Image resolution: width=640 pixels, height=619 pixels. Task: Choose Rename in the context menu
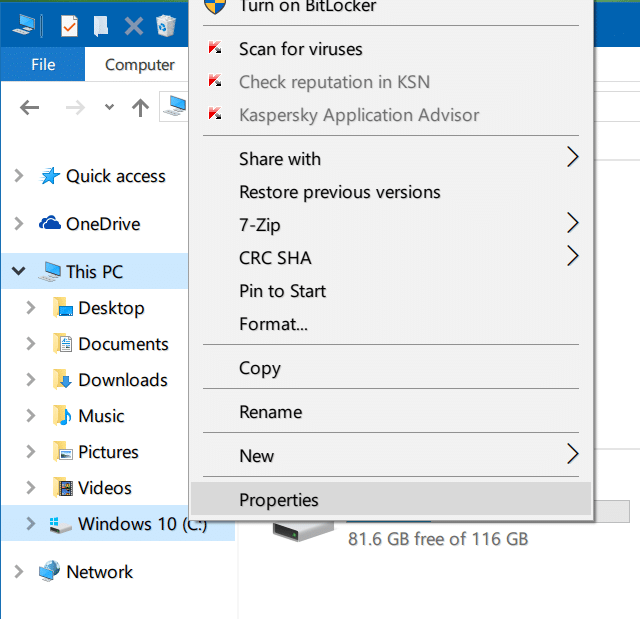391,412
